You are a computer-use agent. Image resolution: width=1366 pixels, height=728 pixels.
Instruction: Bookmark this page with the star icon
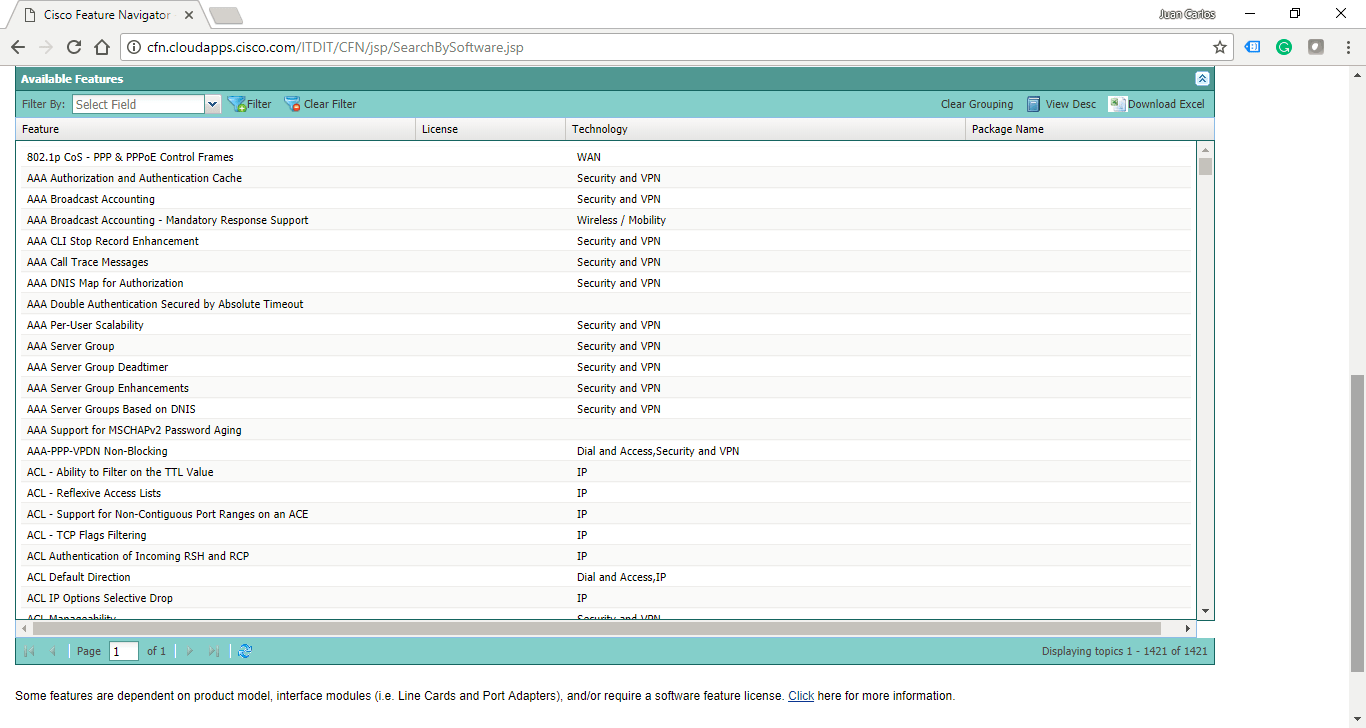coord(1220,46)
